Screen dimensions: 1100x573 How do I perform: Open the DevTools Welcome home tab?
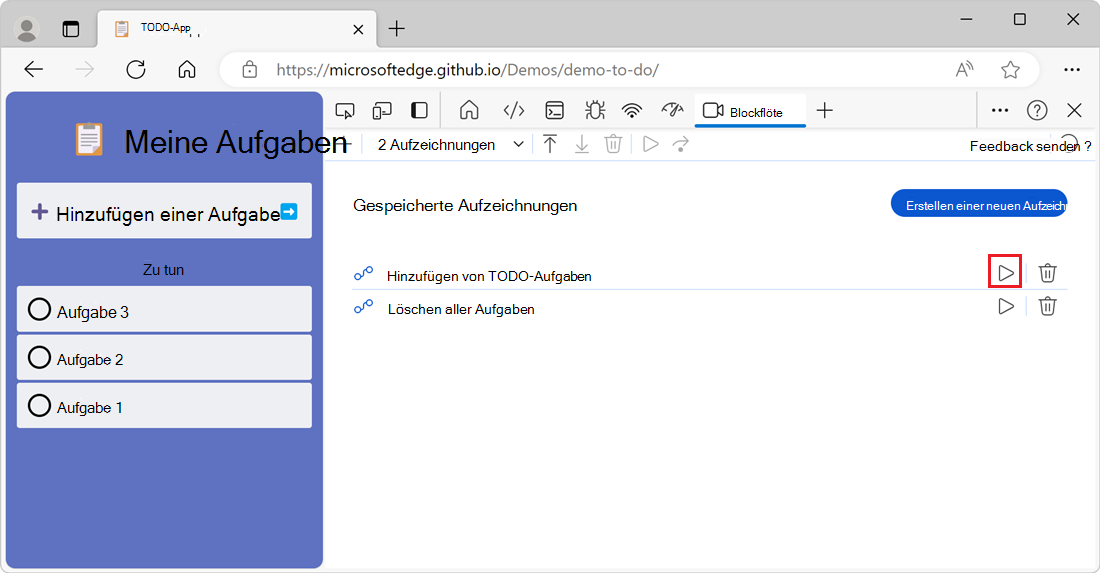click(x=469, y=111)
